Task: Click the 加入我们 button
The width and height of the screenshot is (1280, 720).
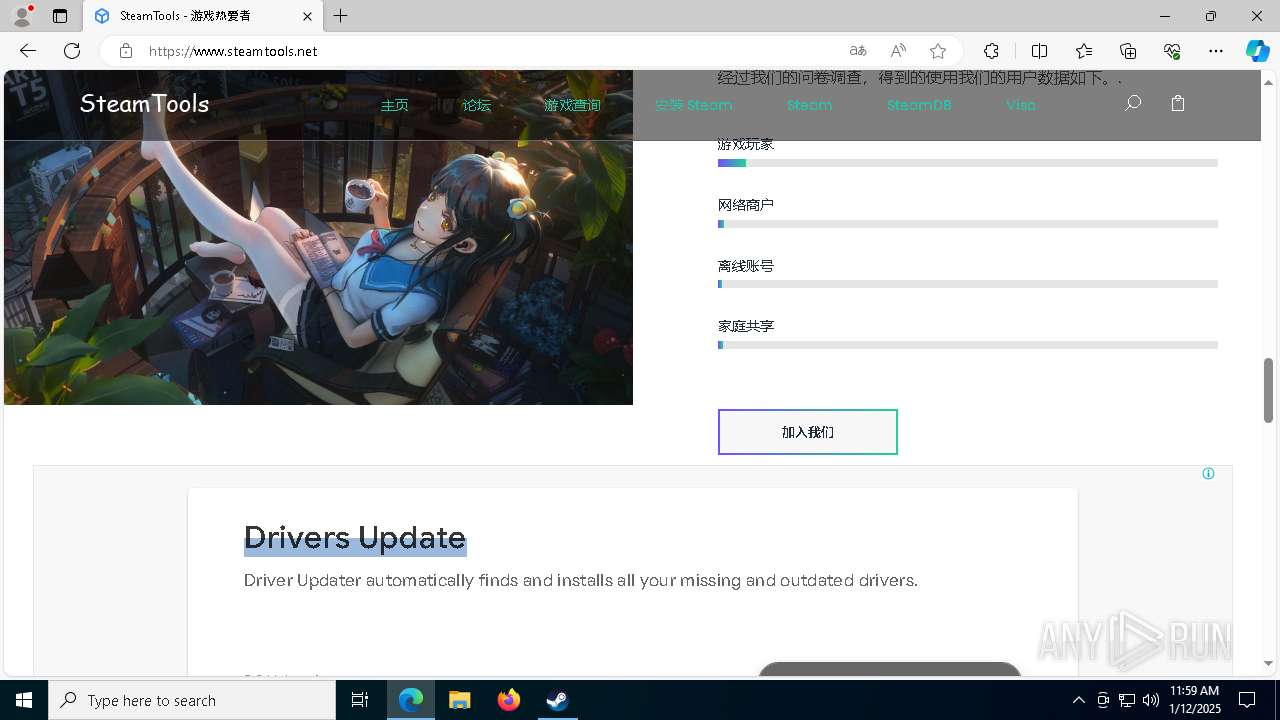Action: pos(808,432)
